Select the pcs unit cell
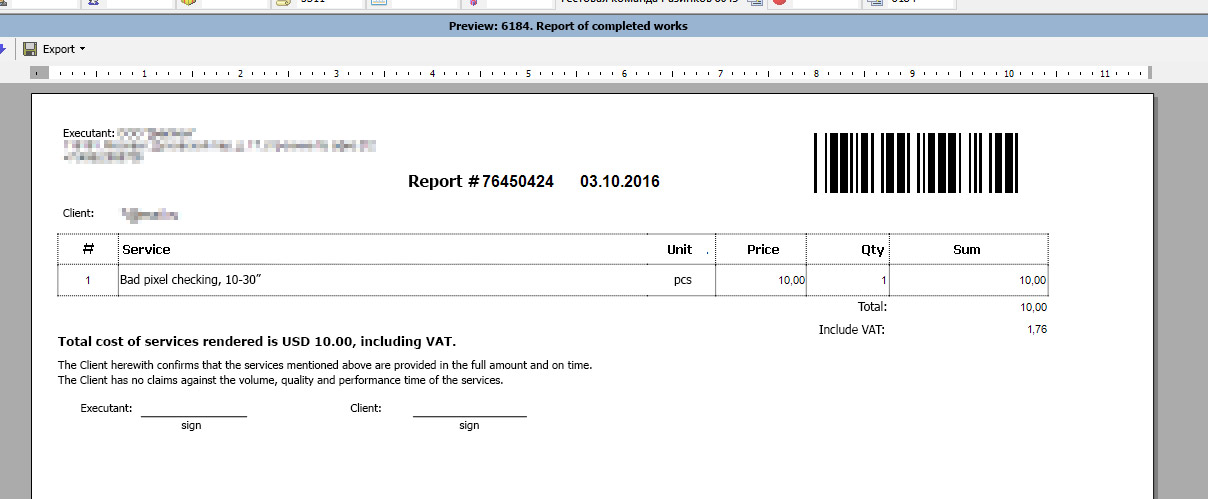The image size is (1208, 499). tap(682, 280)
